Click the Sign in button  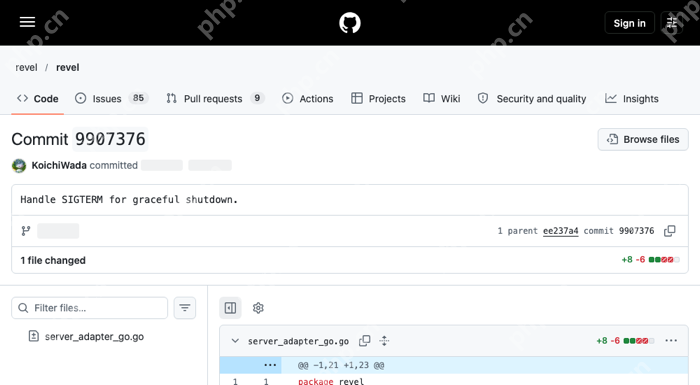pos(629,23)
